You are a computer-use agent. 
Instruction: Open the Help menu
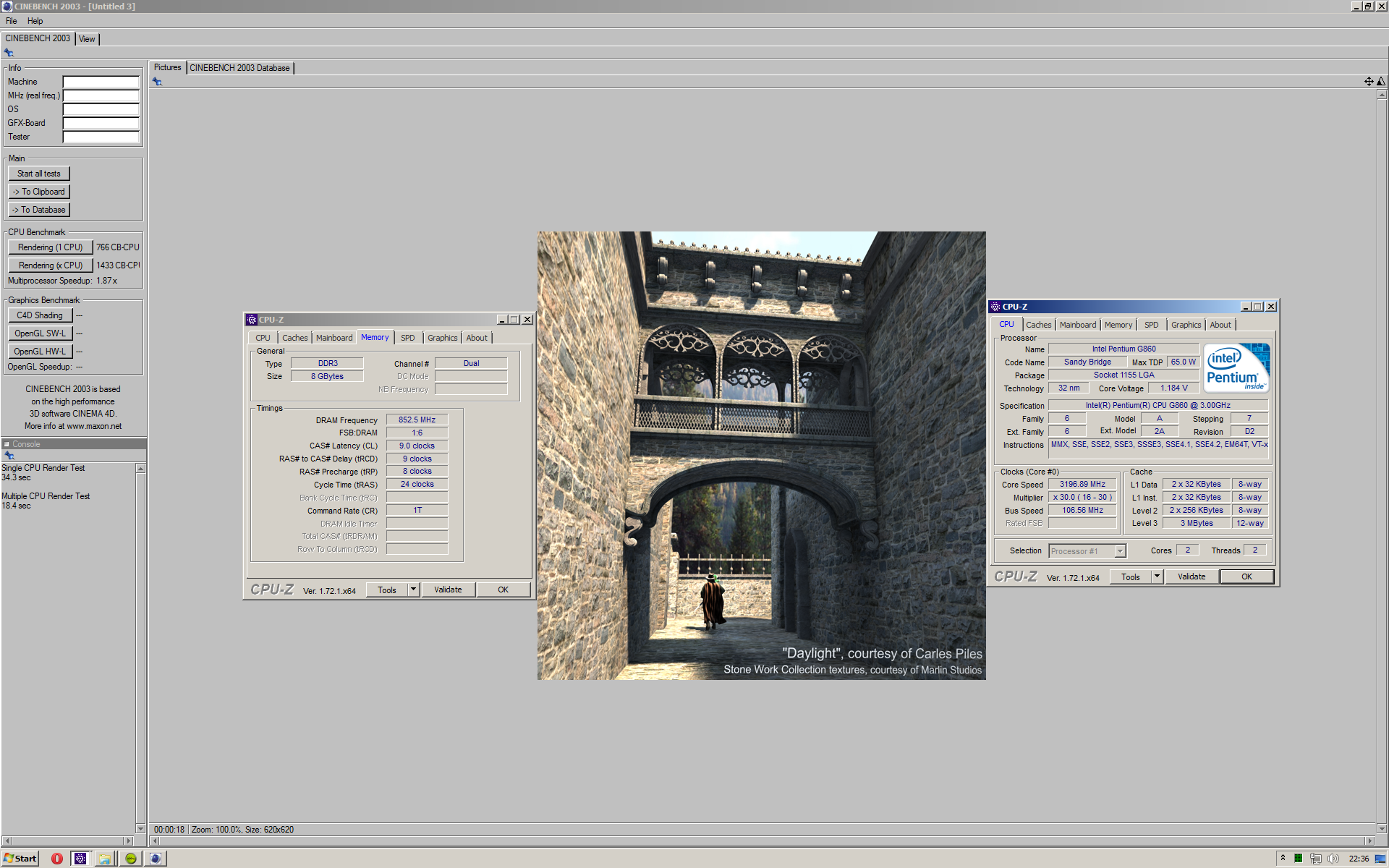pos(35,21)
